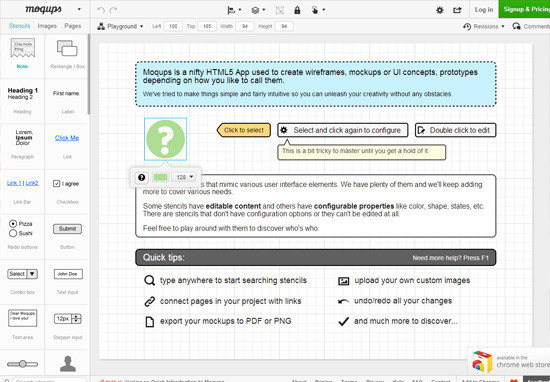550x382 pixels.
Task: Open the Revisions dropdown
Action: coord(484,26)
